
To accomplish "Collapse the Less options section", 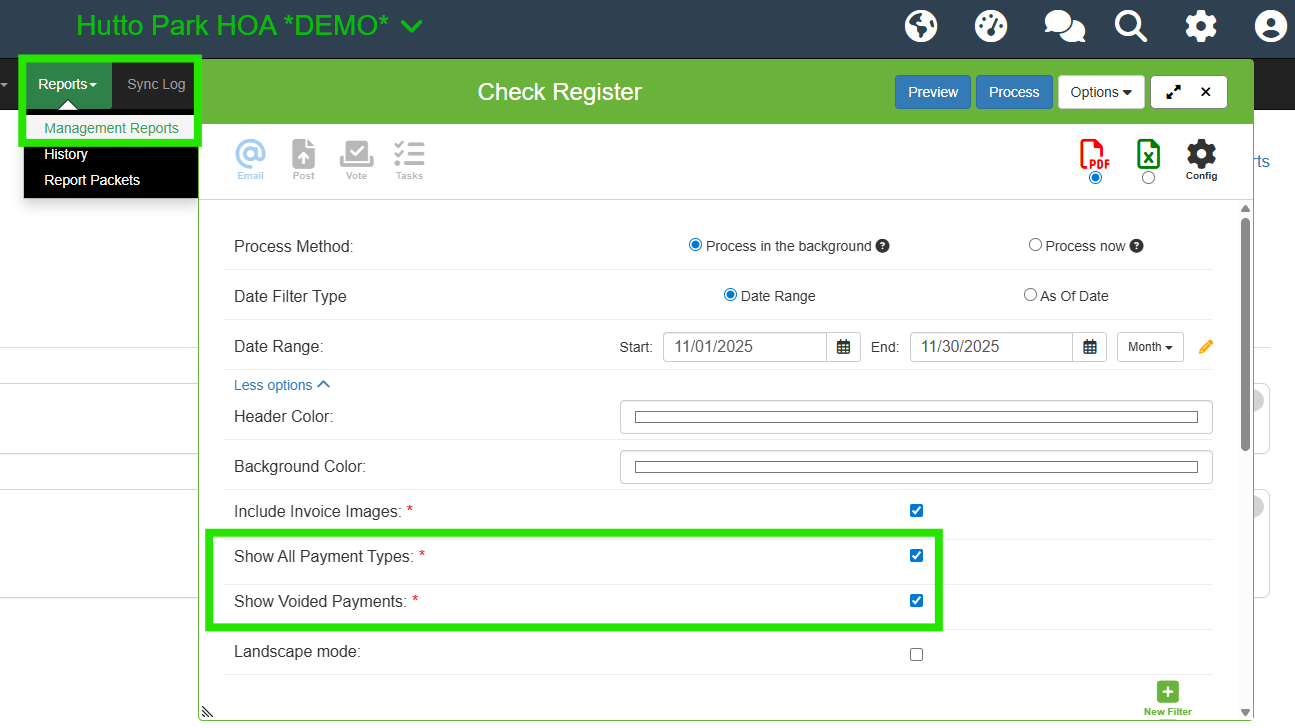I will click(x=281, y=384).
